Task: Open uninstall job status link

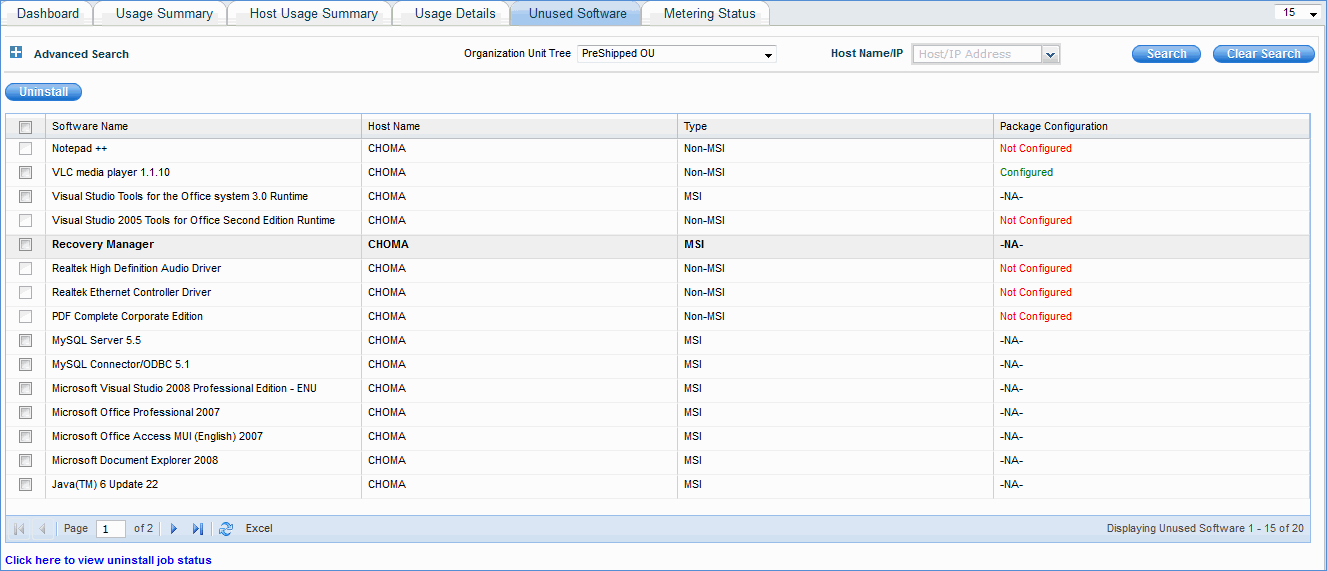Action: [109, 560]
